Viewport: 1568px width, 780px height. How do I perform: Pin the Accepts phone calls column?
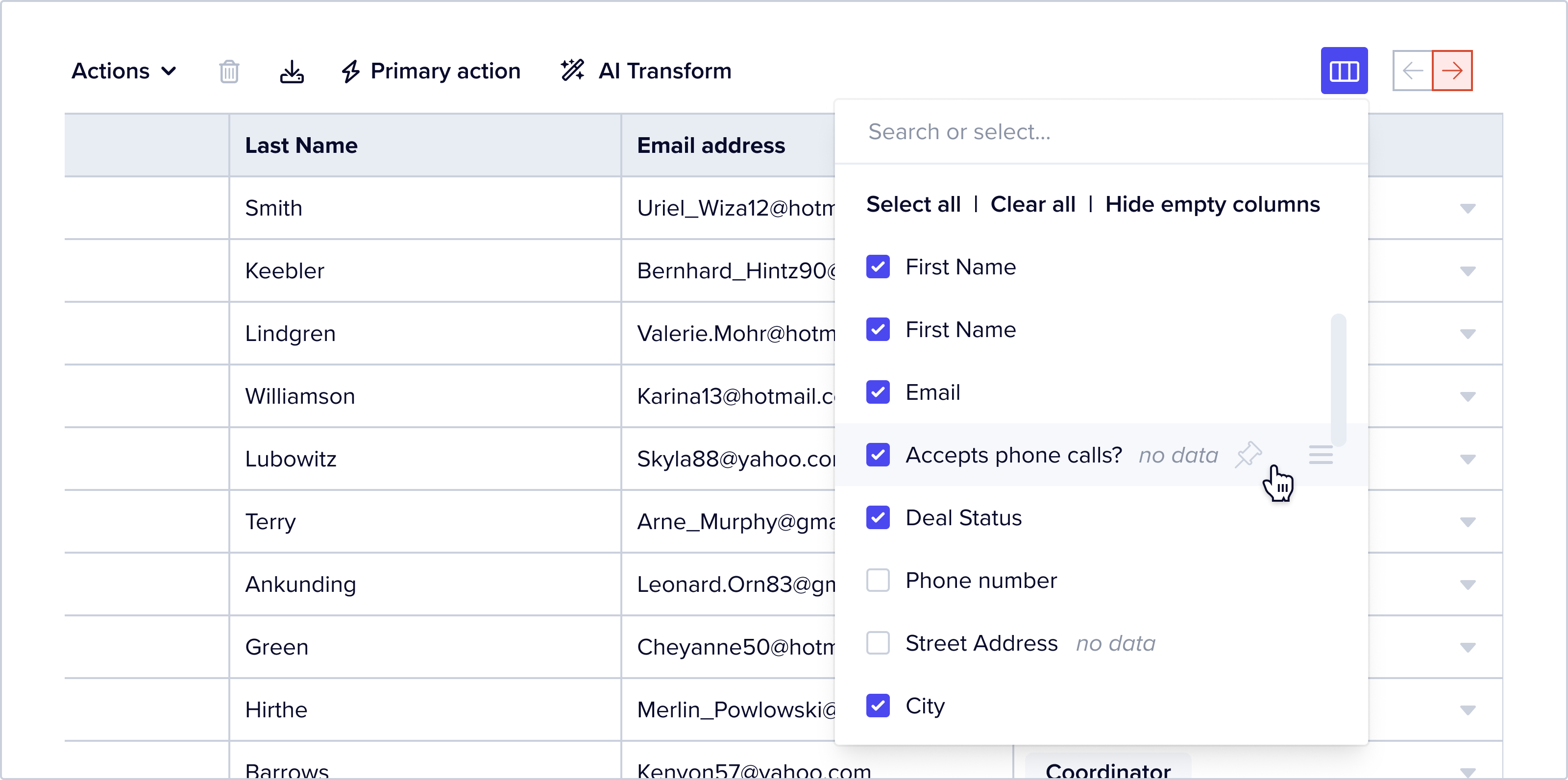point(1248,455)
